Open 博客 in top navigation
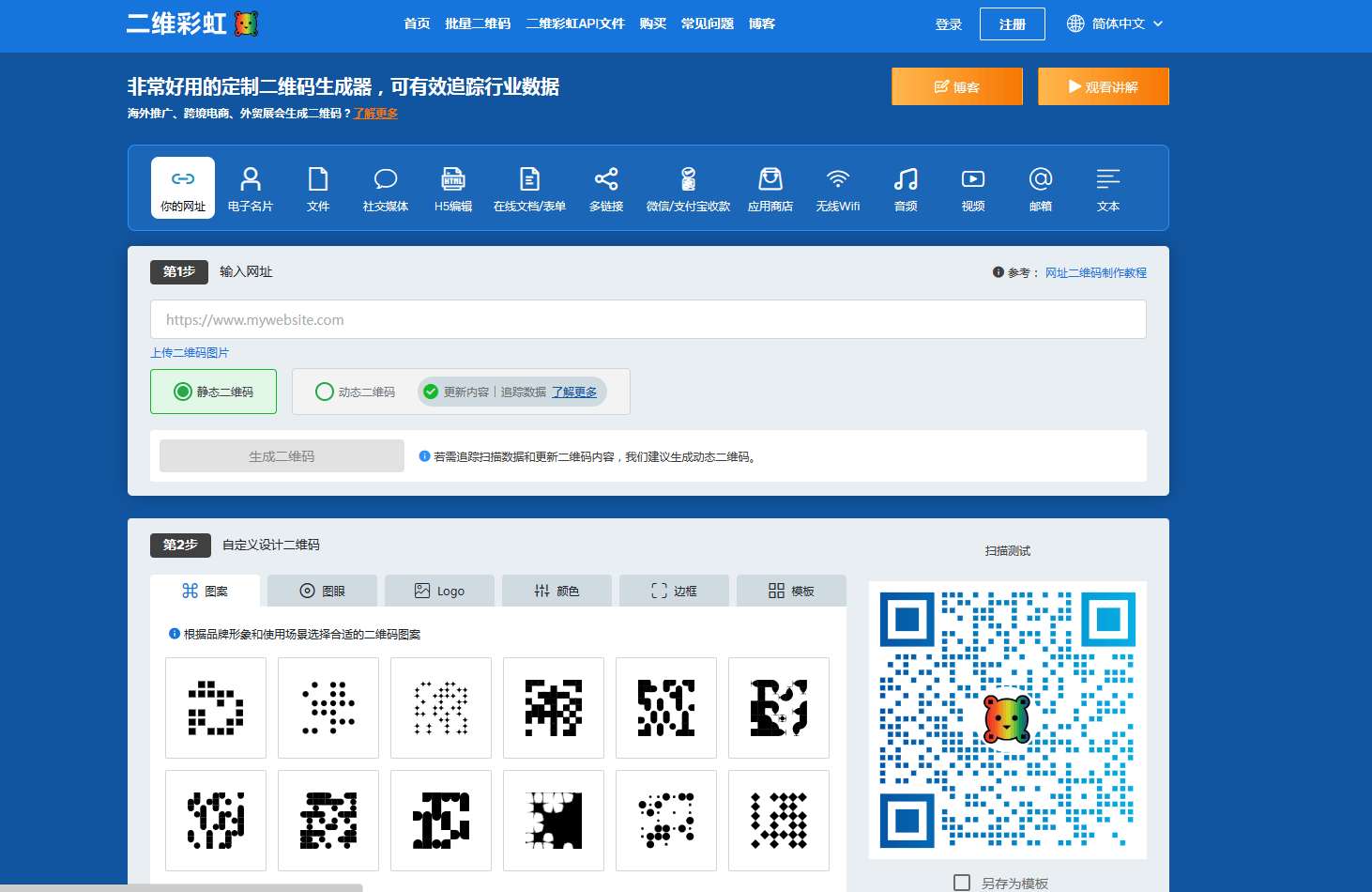The width and height of the screenshot is (1372, 892). coord(762,23)
